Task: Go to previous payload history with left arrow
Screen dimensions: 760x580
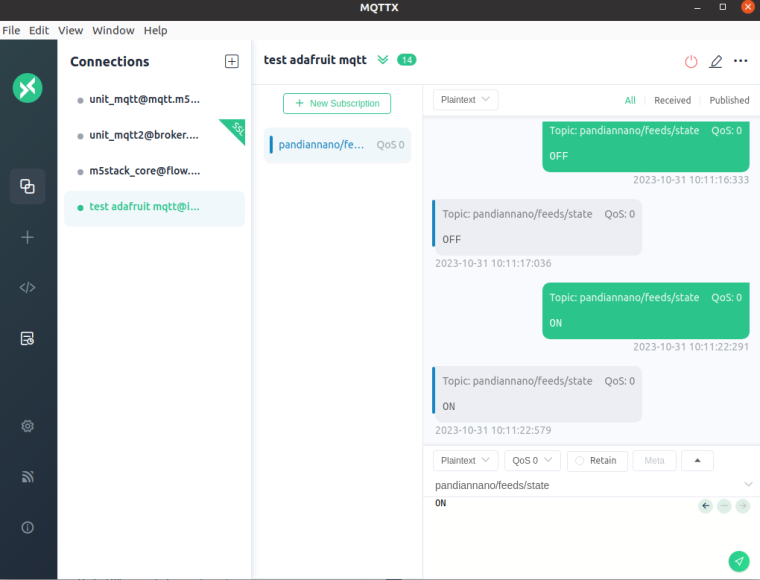Action: click(706, 506)
